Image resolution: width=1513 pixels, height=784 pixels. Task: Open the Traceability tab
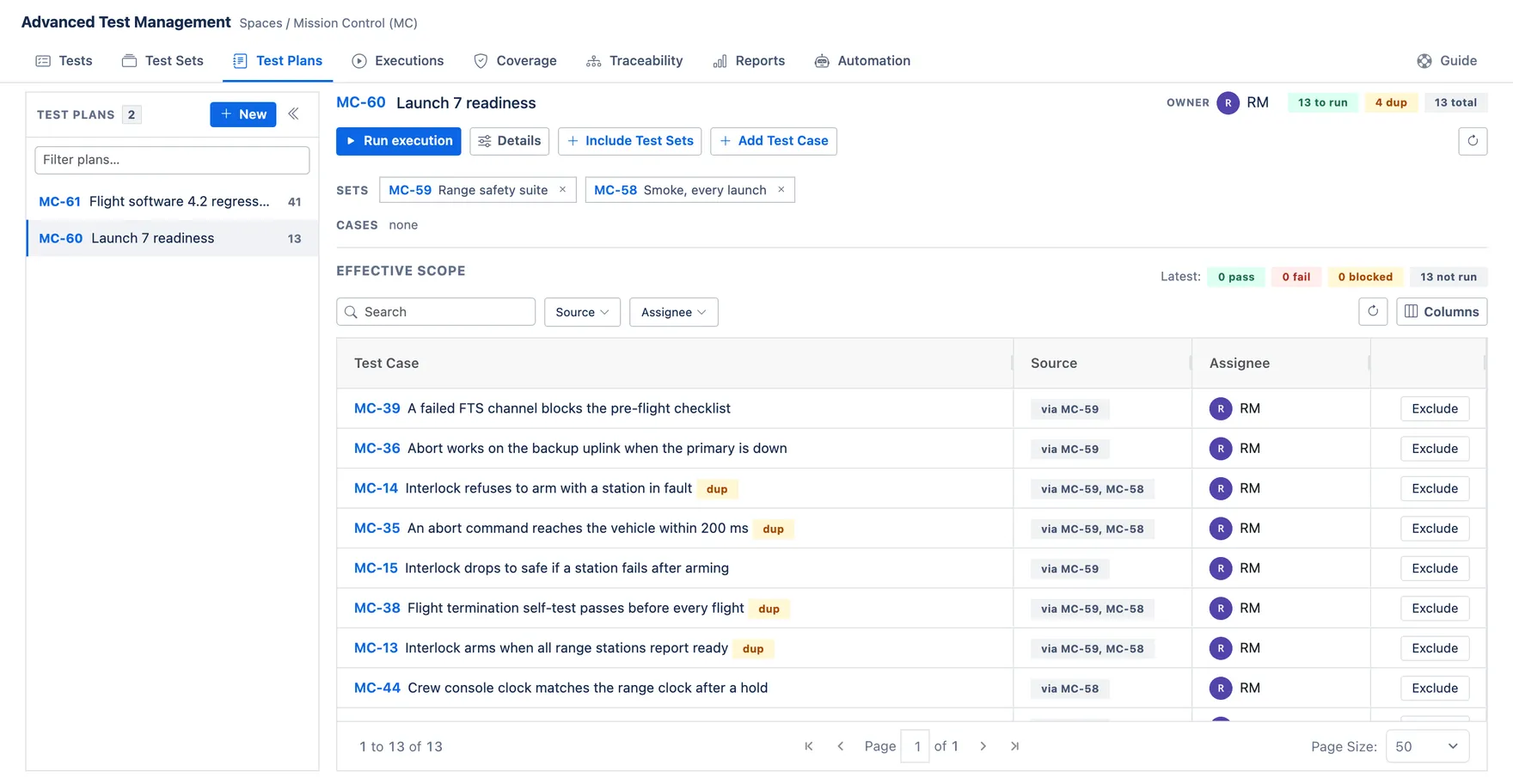(634, 61)
